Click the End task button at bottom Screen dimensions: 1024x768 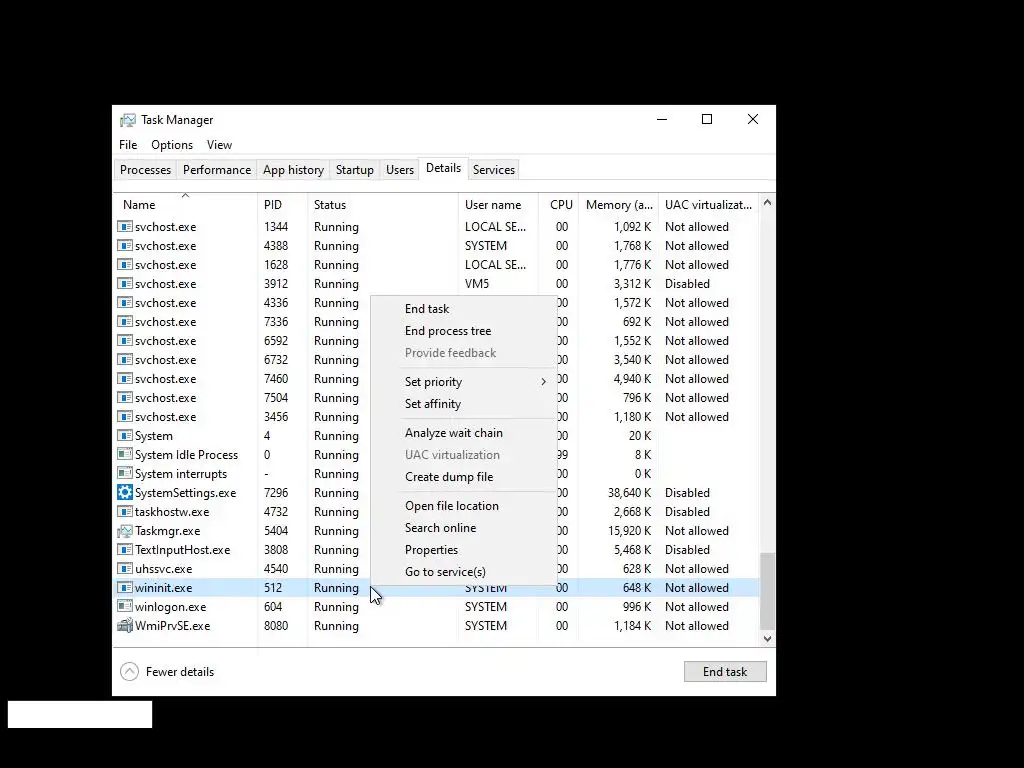click(x=725, y=671)
